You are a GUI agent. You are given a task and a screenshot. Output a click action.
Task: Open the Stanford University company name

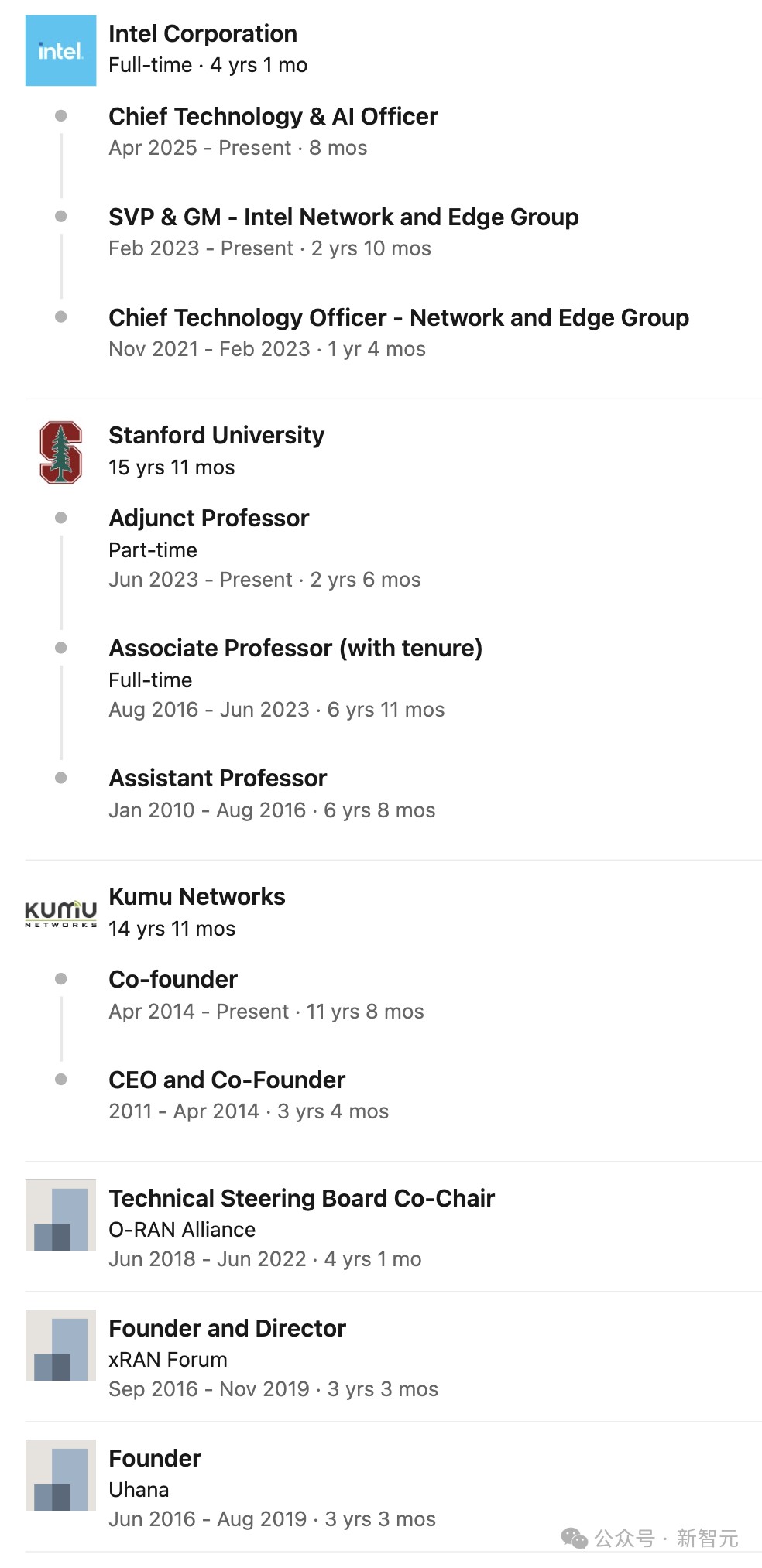(216, 436)
